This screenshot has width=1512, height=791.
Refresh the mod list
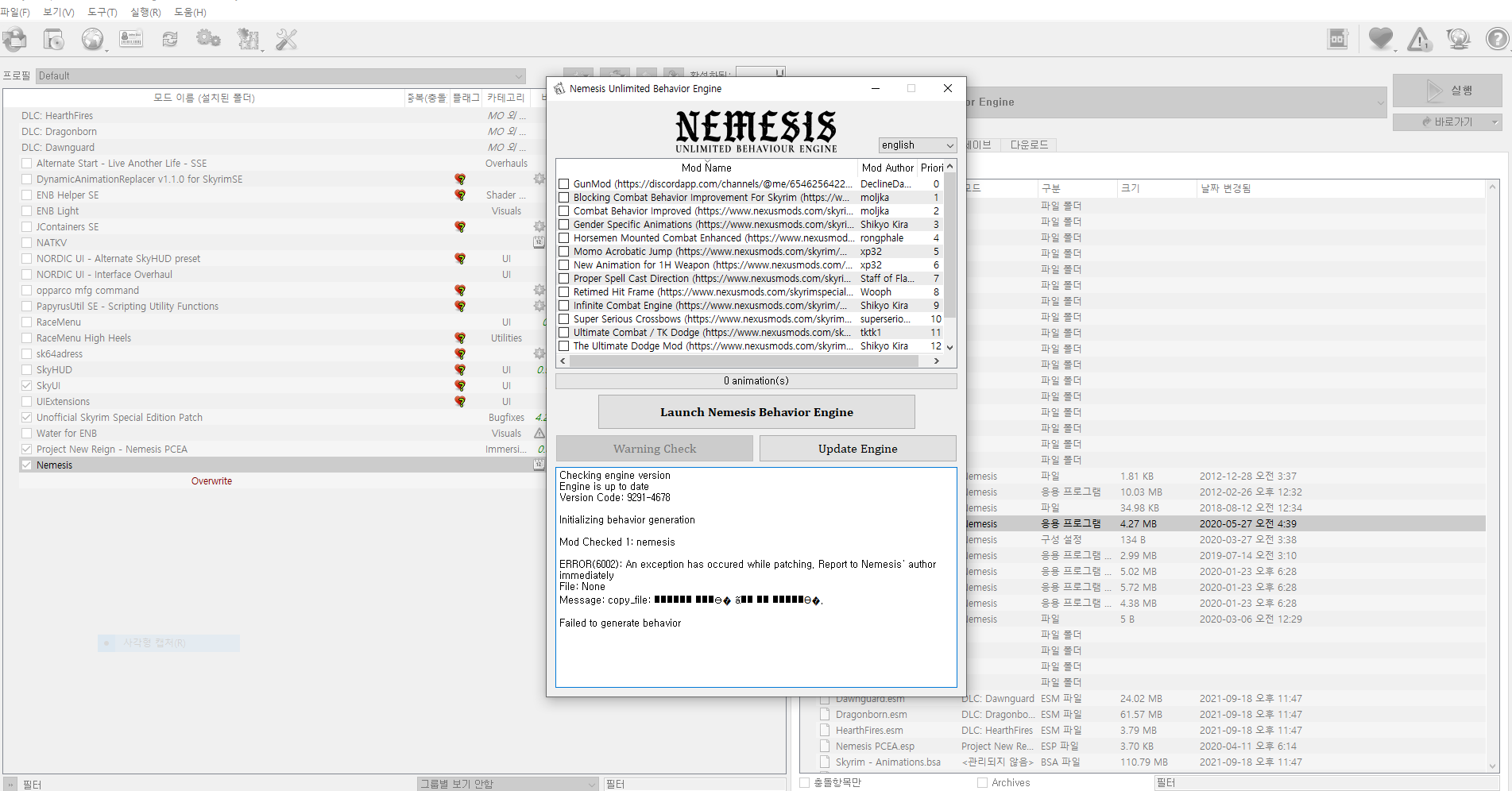click(x=169, y=39)
